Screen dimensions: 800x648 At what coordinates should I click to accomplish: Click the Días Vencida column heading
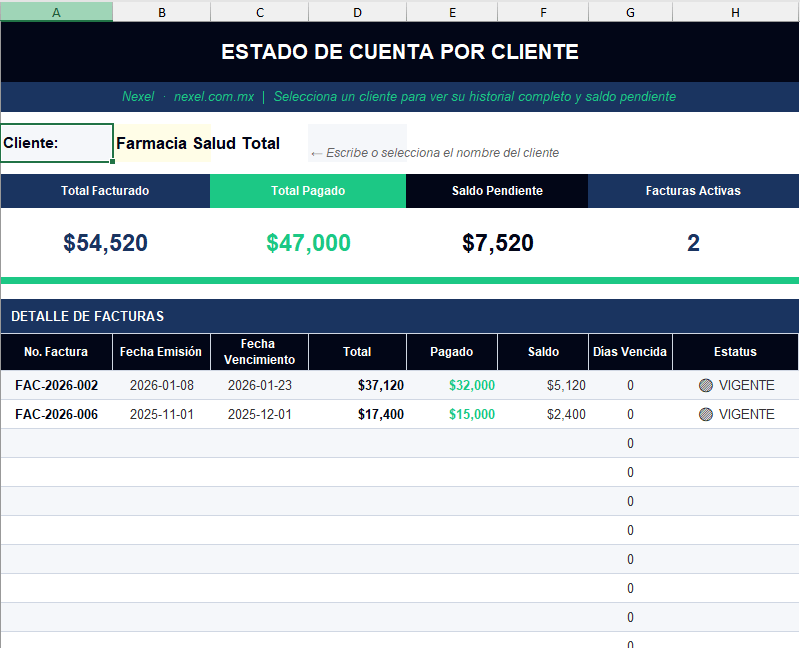(630, 352)
